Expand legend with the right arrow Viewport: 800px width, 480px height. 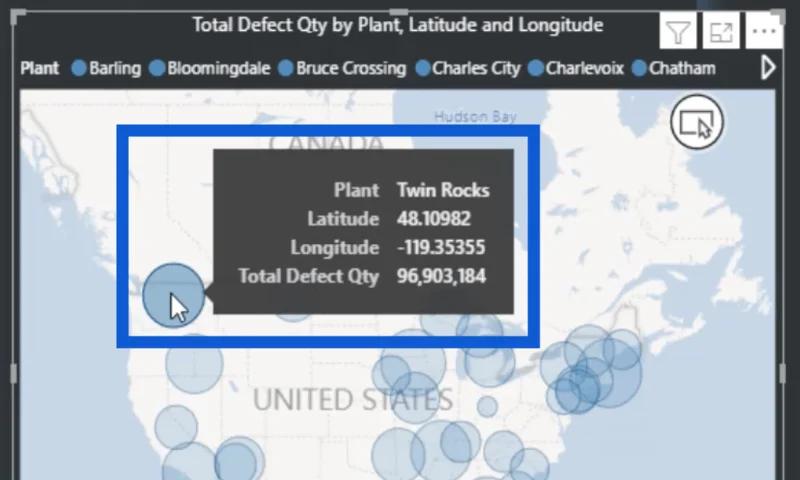click(x=768, y=68)
